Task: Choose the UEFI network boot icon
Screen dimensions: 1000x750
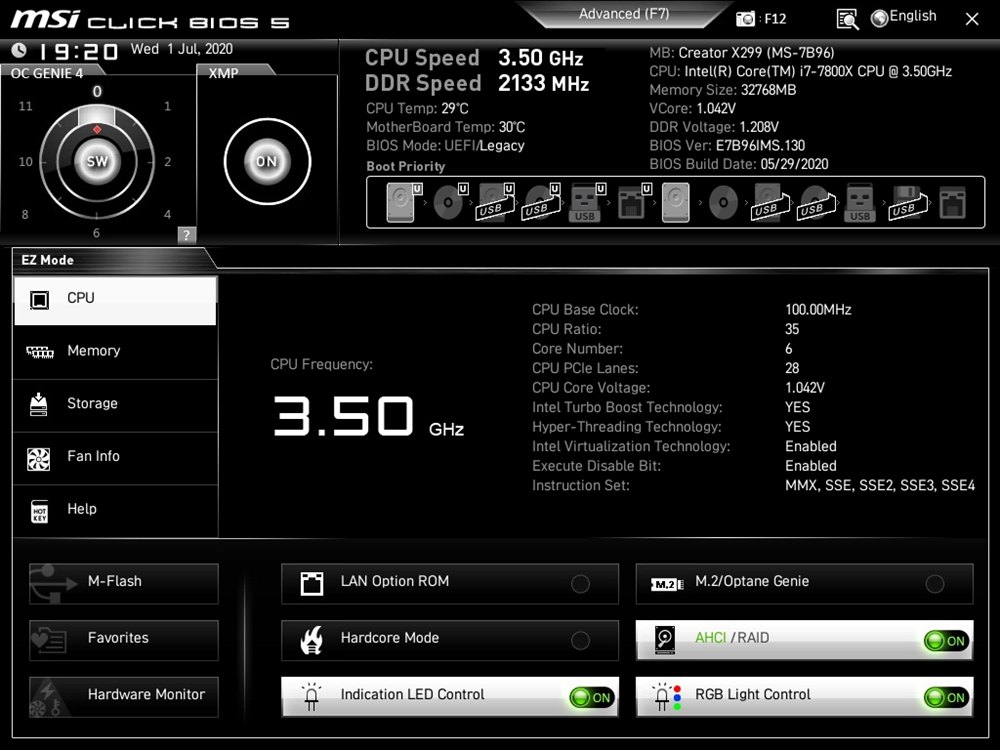Action: pyautogui.click(x=633, y=203)
